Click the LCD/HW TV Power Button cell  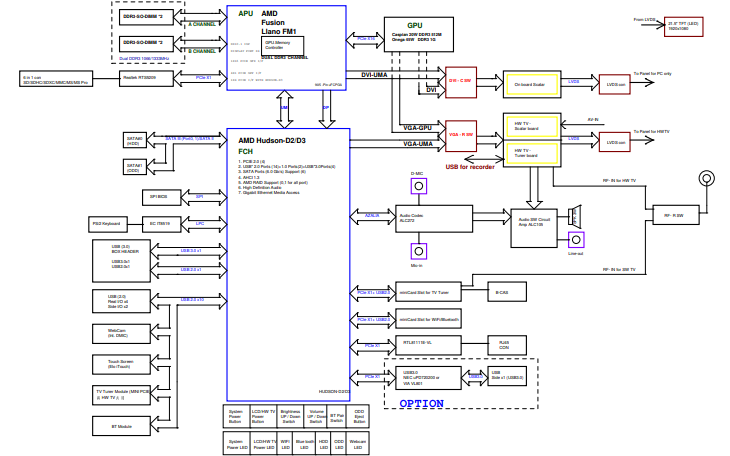coord(264,416)
